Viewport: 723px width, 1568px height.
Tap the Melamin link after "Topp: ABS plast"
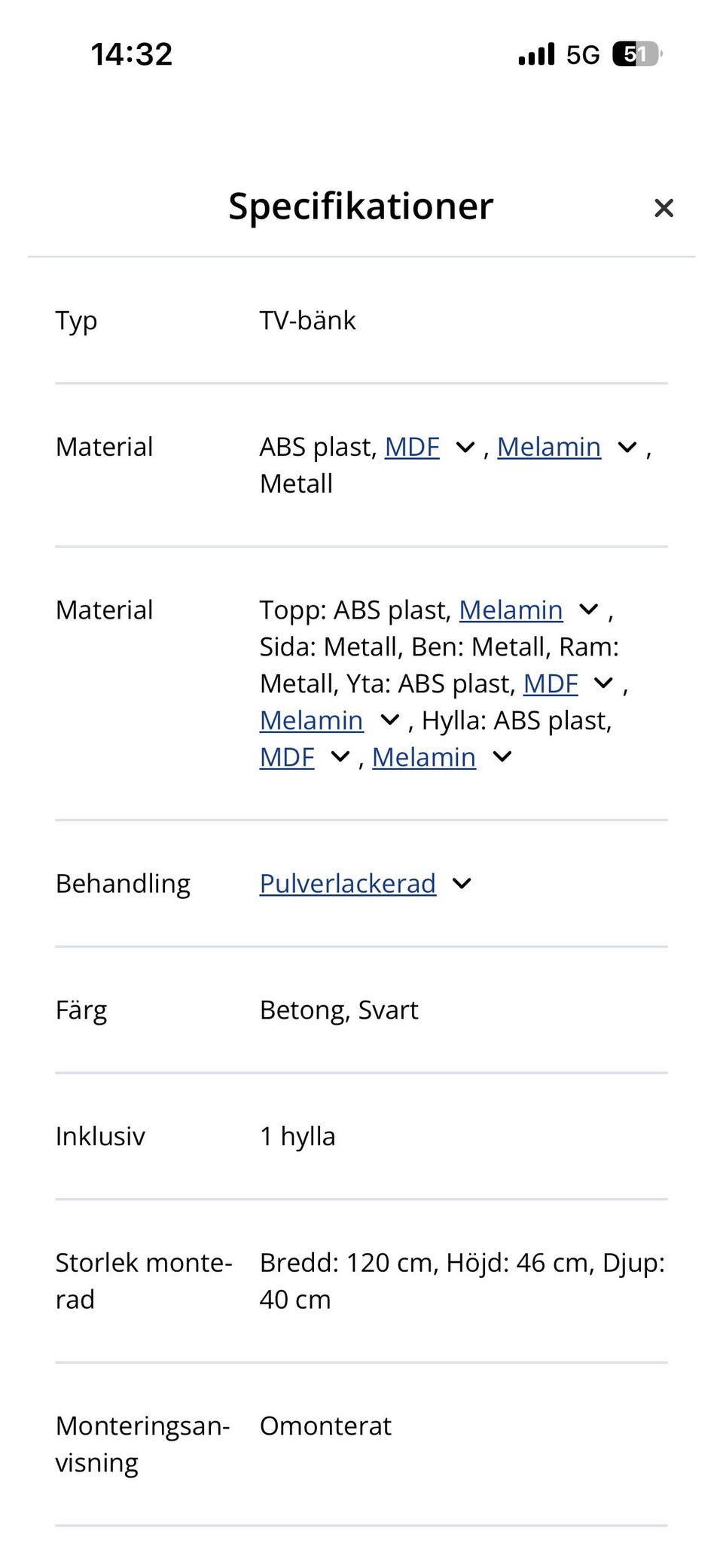511,610
